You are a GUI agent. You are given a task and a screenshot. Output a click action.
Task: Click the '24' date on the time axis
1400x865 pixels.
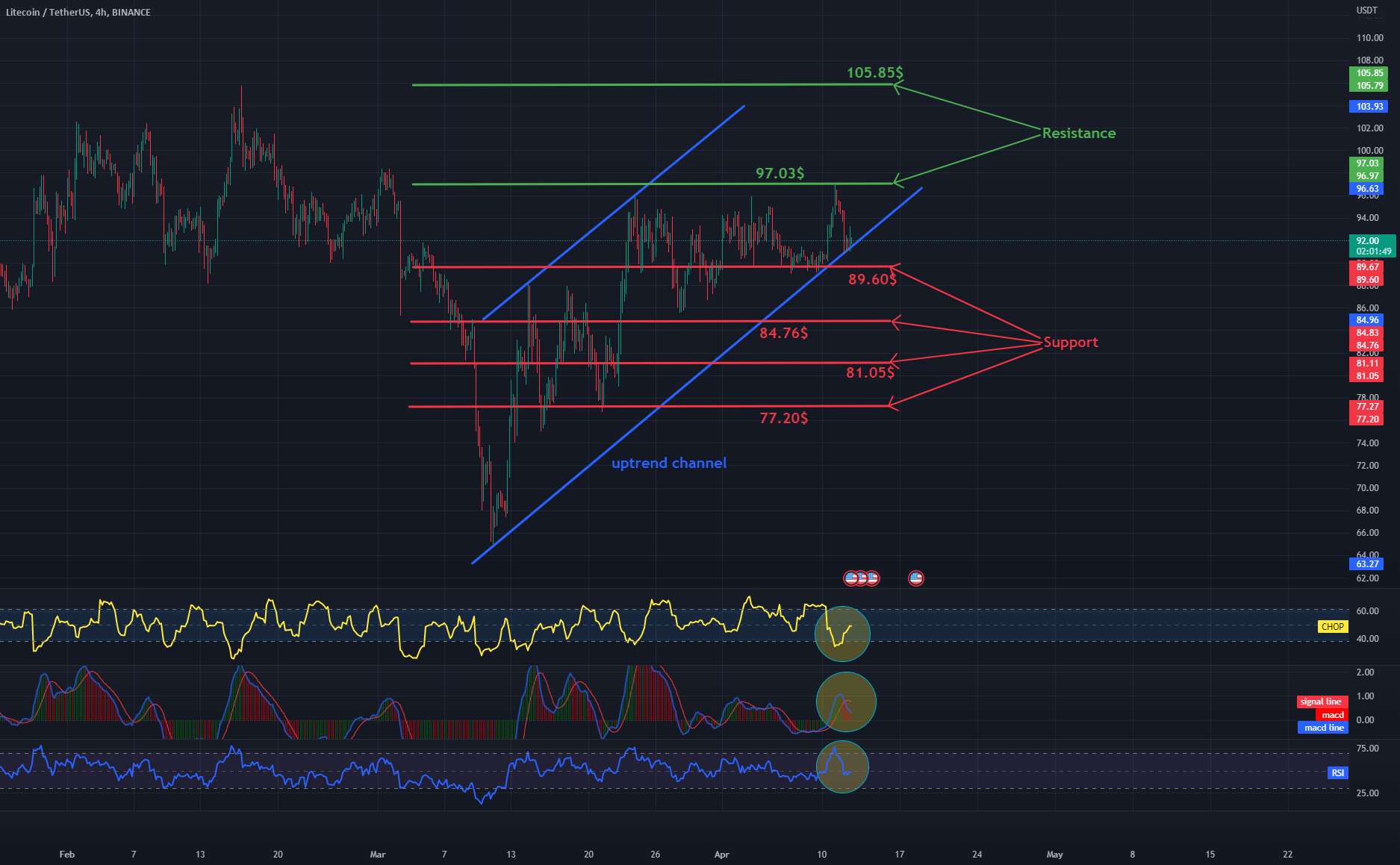point(977,855)
